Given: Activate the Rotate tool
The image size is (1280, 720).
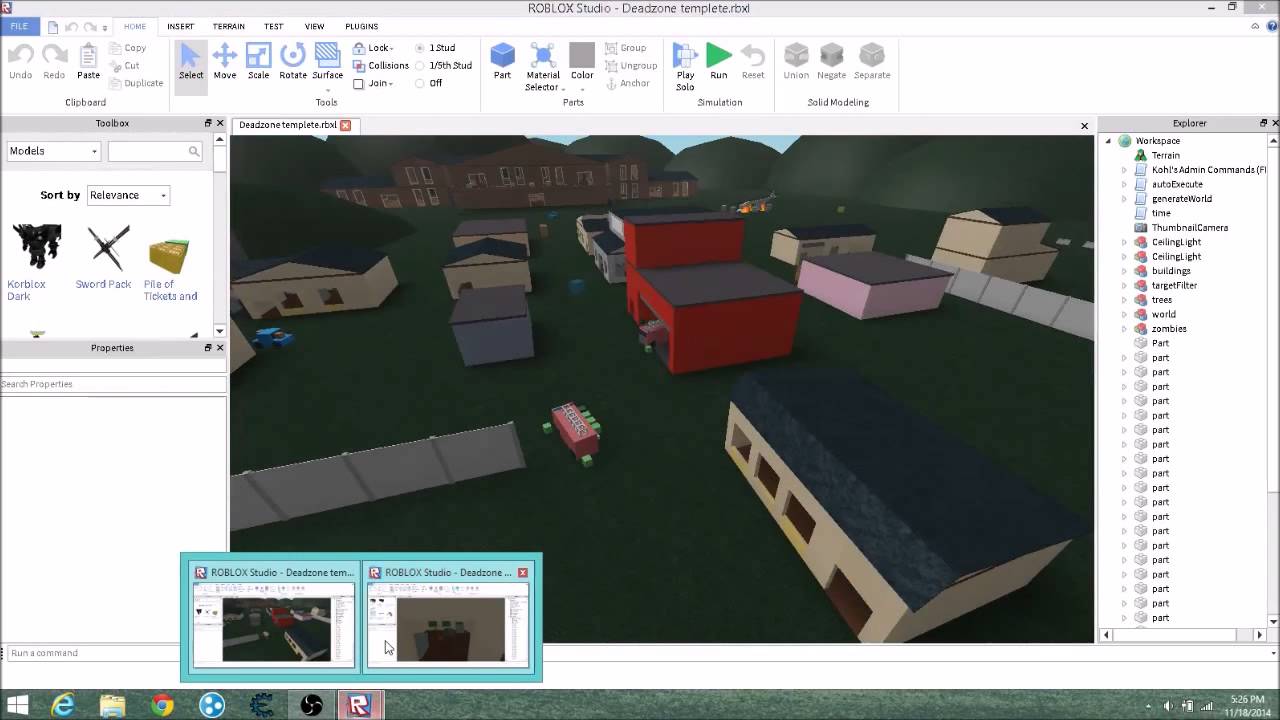Looking at the screenshot, I should [293, 62].
